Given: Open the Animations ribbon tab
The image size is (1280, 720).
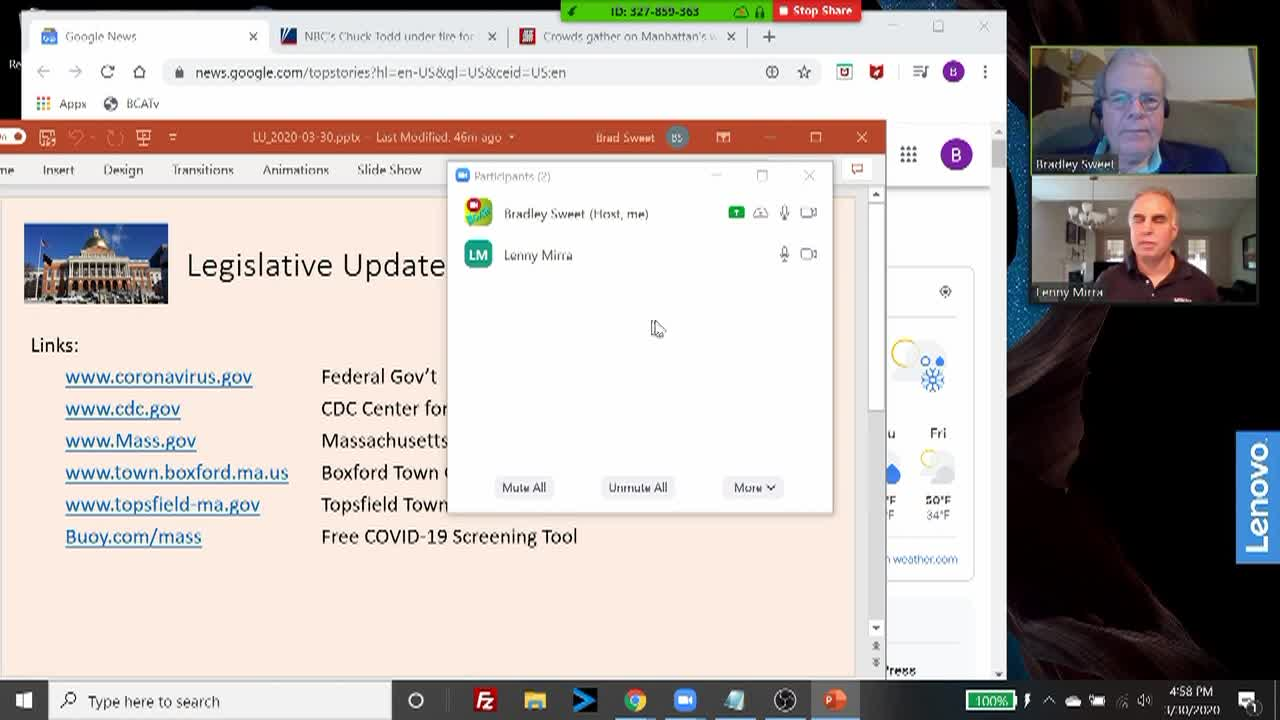Looking at the screenshot, I should [x=295, y=170].
